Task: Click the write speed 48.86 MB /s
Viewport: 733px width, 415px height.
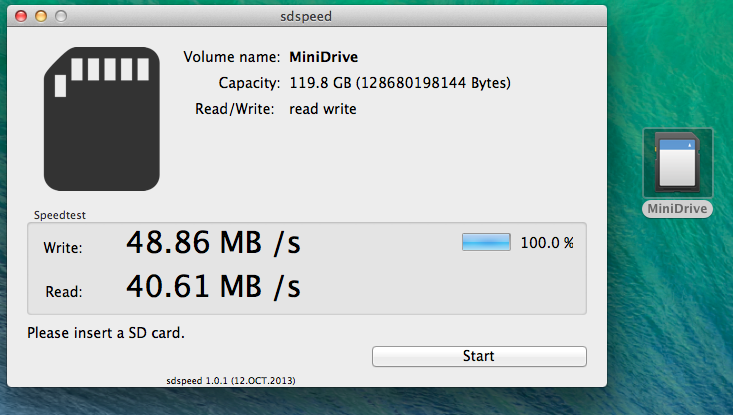Action: pyautogui.click(x=213, y=243)
